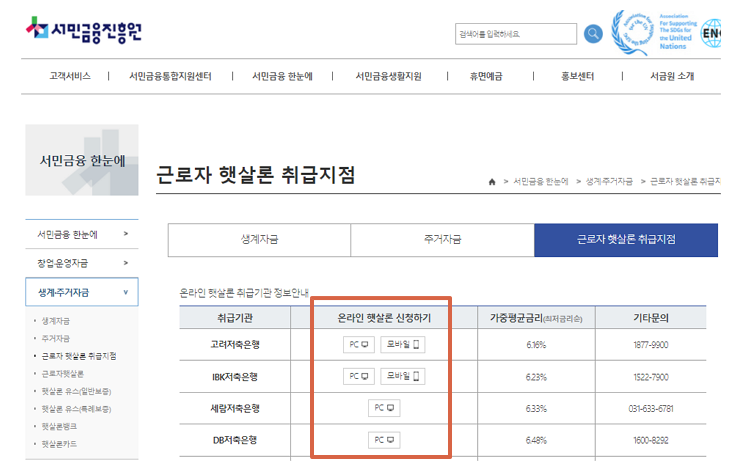Open sidebar link 햇살론뱅크

tap(59, 426)
